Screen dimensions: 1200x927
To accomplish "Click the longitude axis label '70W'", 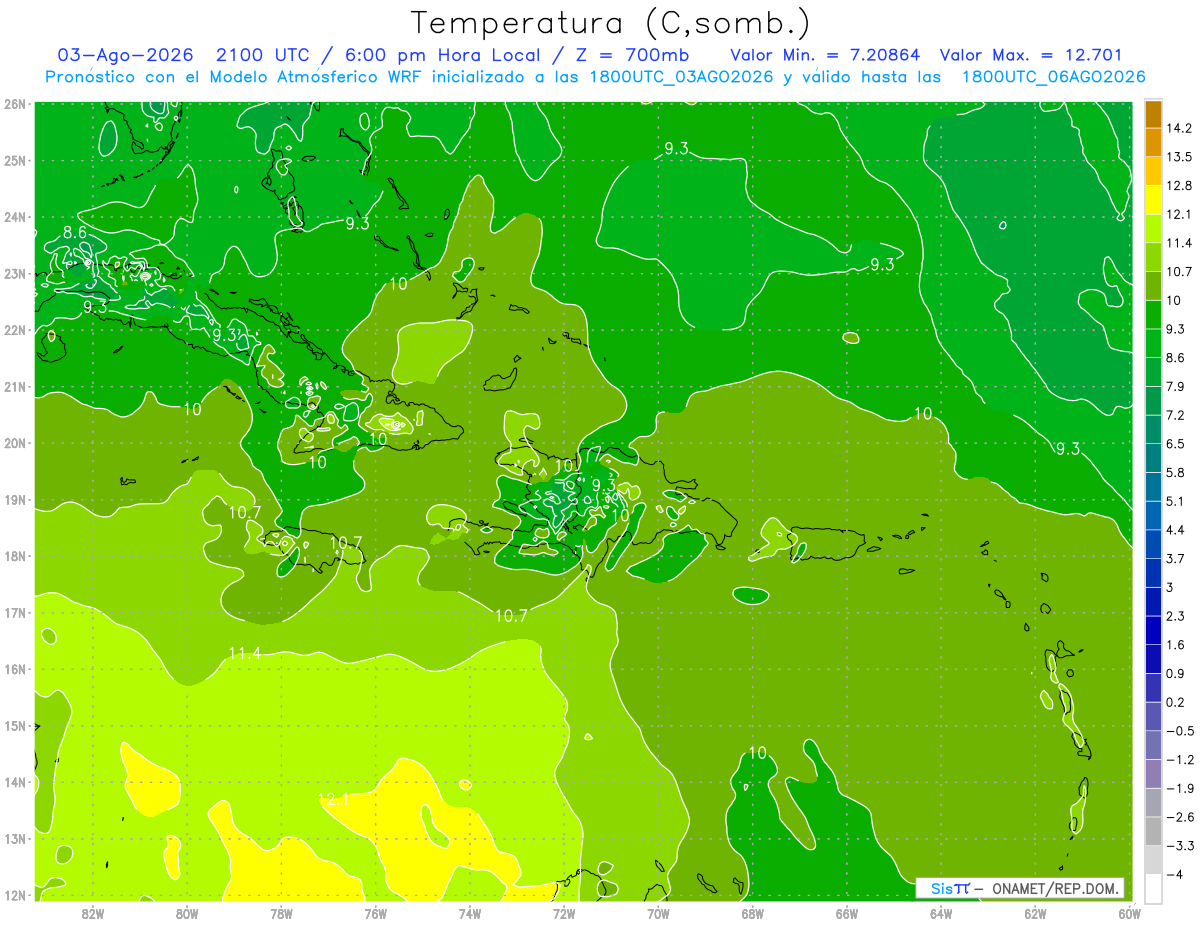I will click(x=658, y=912).
